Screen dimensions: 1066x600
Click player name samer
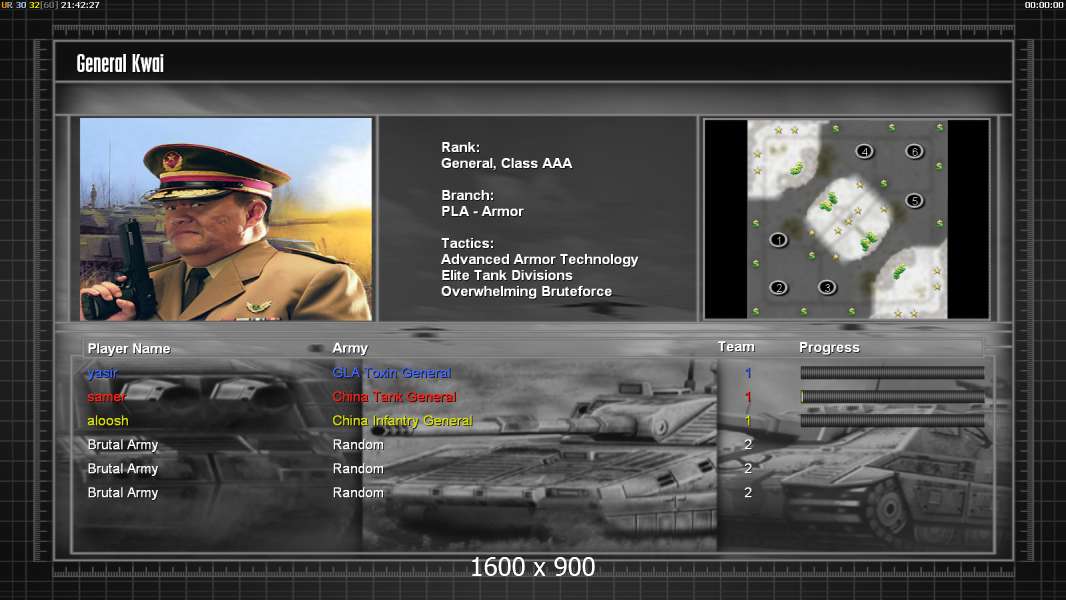pos(107,397)
